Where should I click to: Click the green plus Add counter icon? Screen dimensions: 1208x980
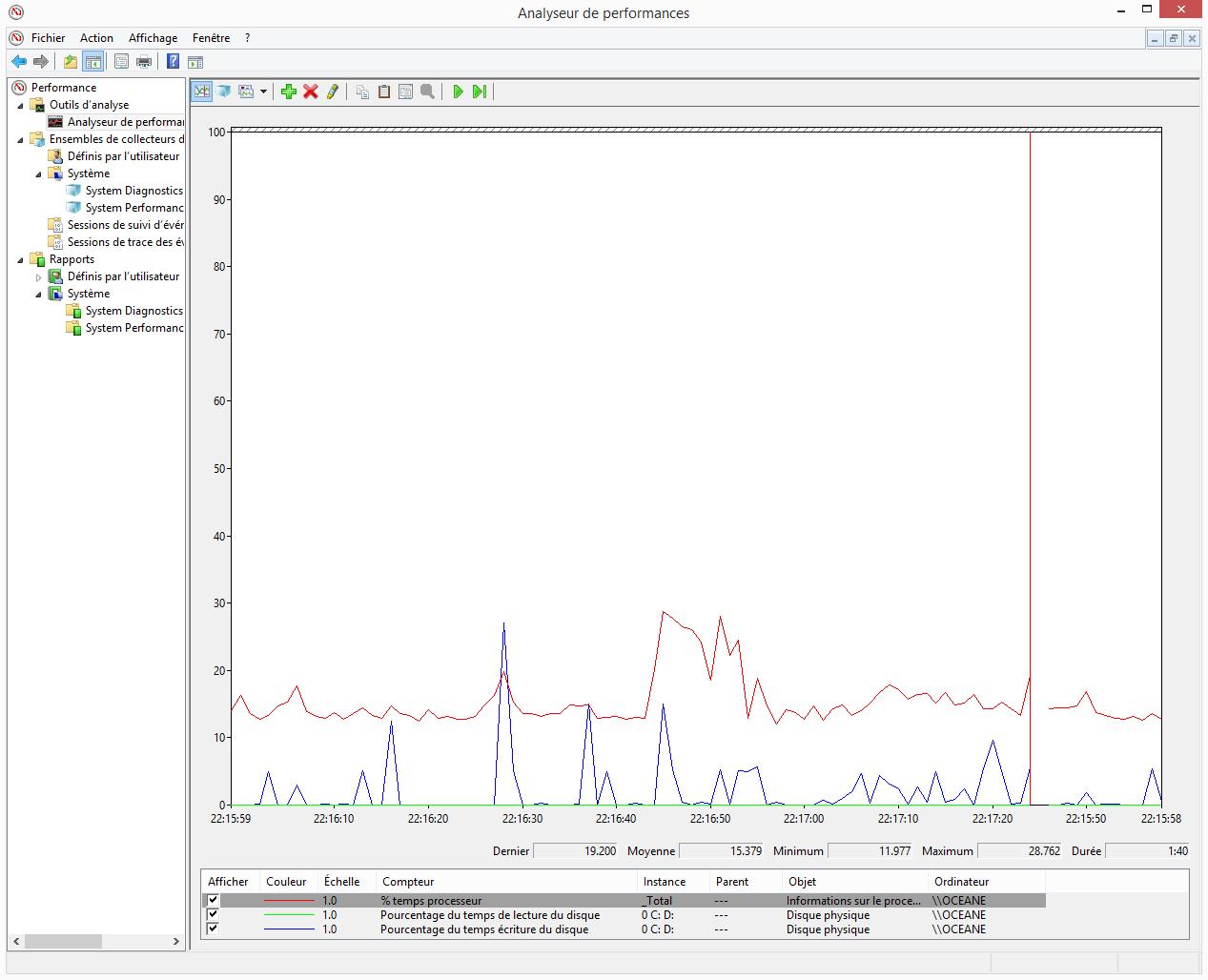click(x=289, y=92)
